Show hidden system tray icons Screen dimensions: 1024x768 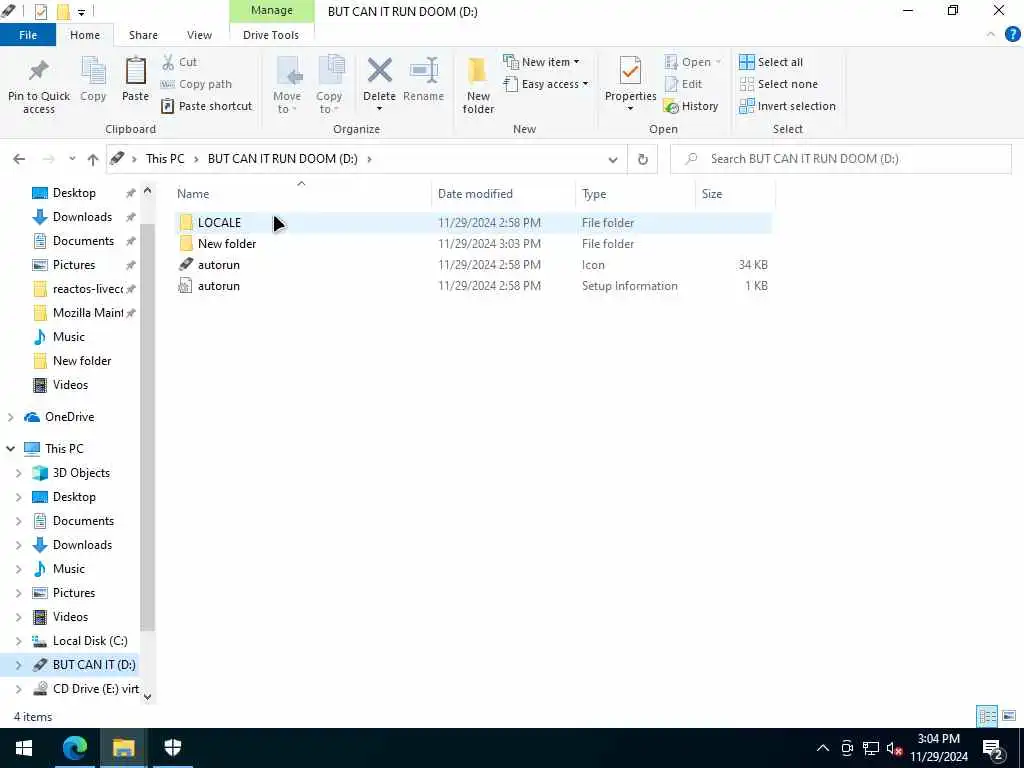pyautogui.click(x=823, y=748)
